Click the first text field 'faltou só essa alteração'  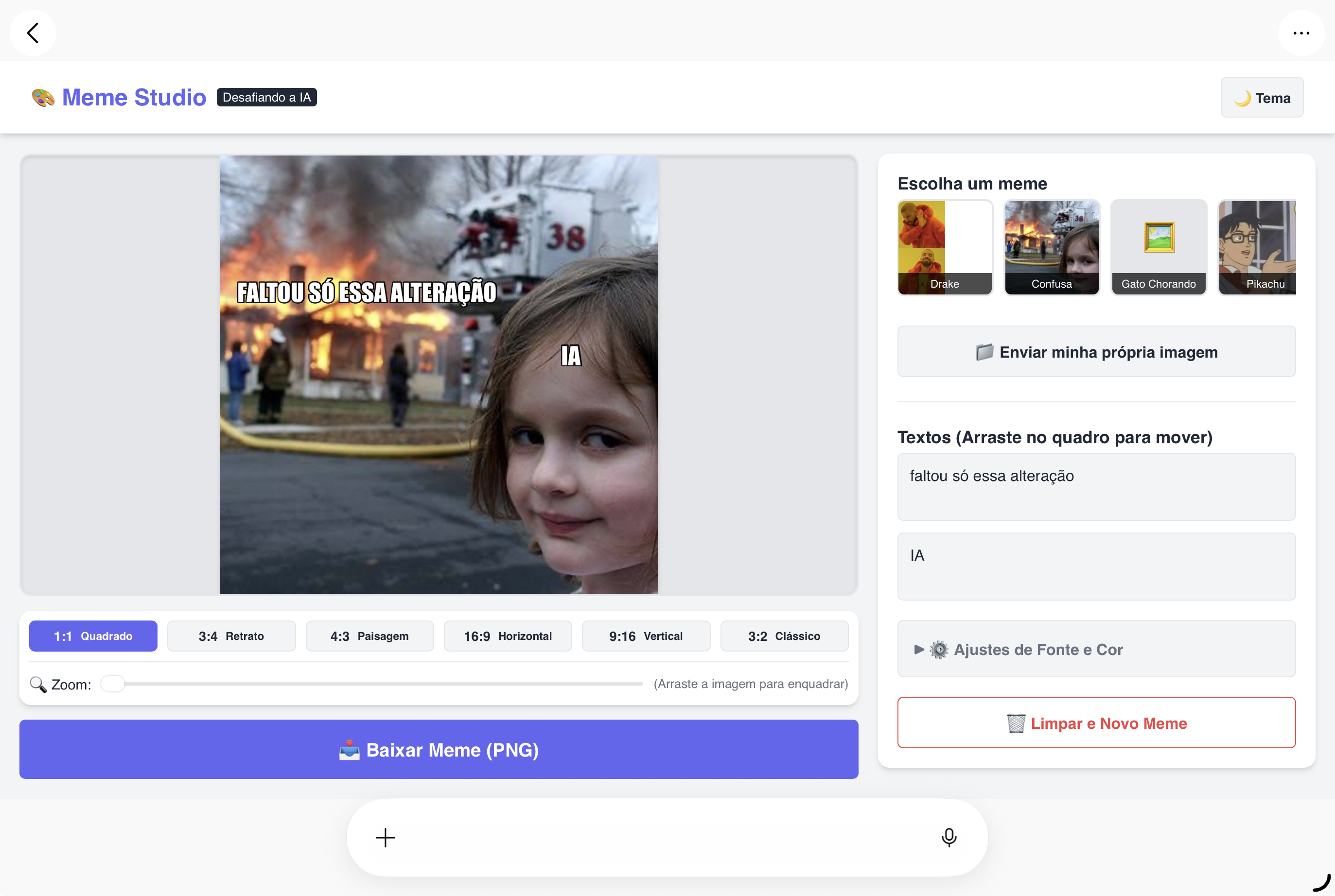[1096, 487]
